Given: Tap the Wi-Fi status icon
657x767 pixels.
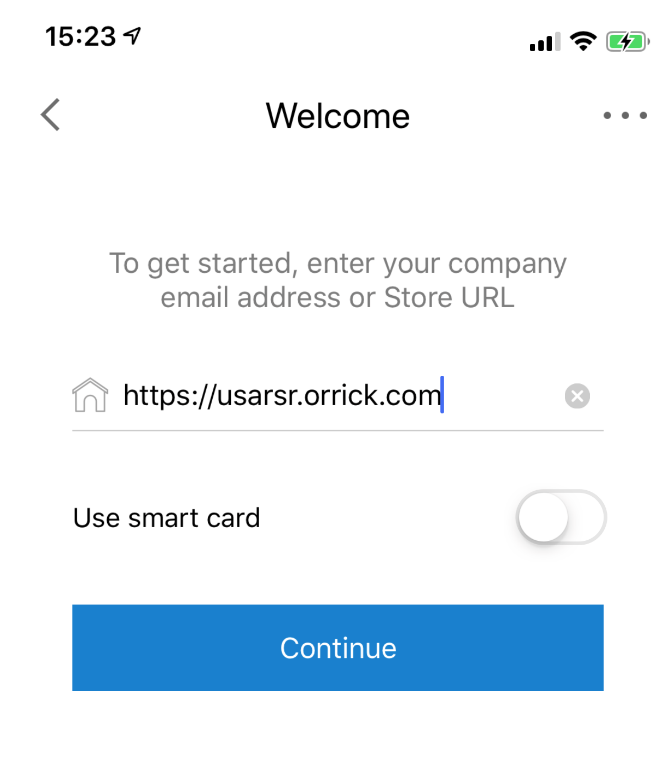Looking at the screenshot, I should point(583,41).
